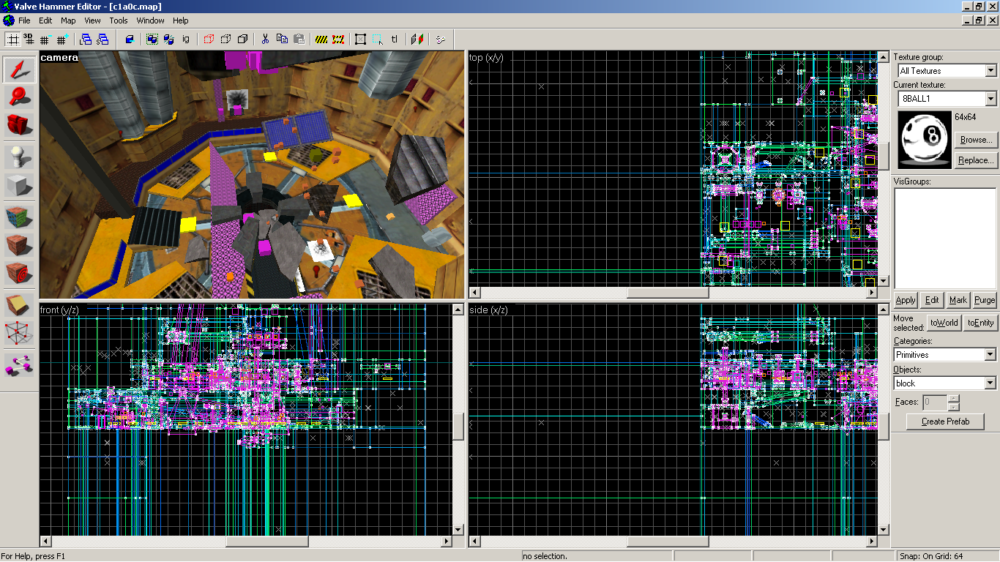
Task: Click the Browse... texture button
Action: click(975, 140)
